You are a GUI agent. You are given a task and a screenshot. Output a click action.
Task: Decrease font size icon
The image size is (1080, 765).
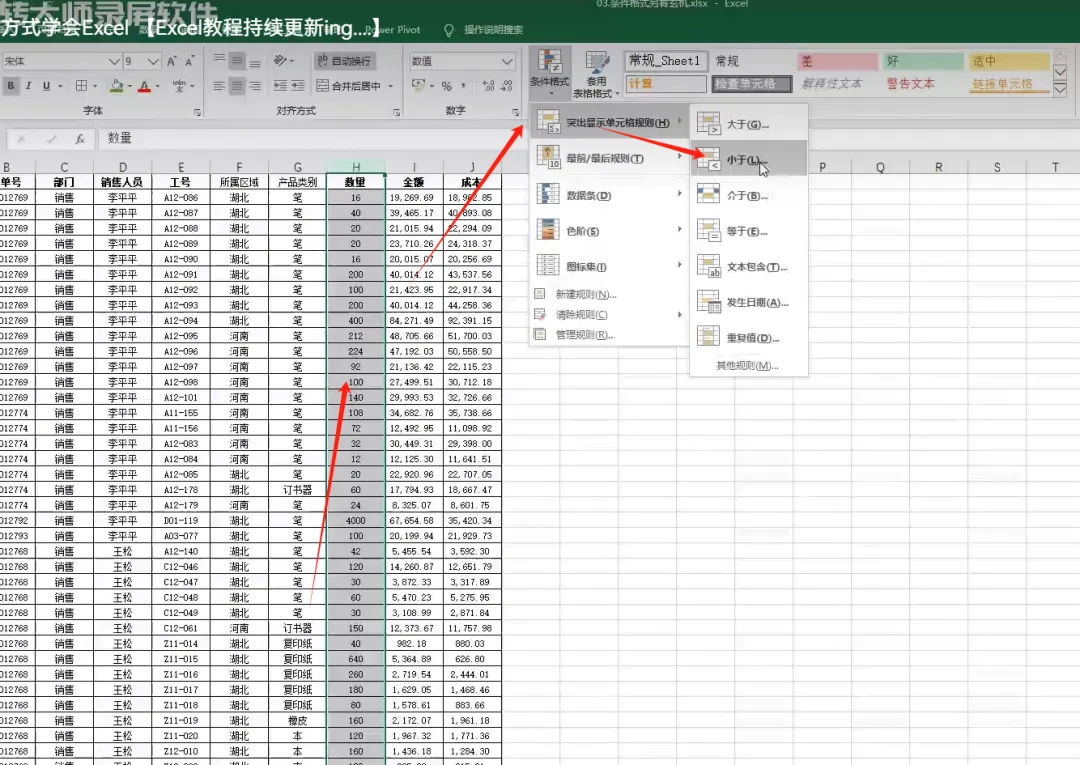[x=189, y=61]
